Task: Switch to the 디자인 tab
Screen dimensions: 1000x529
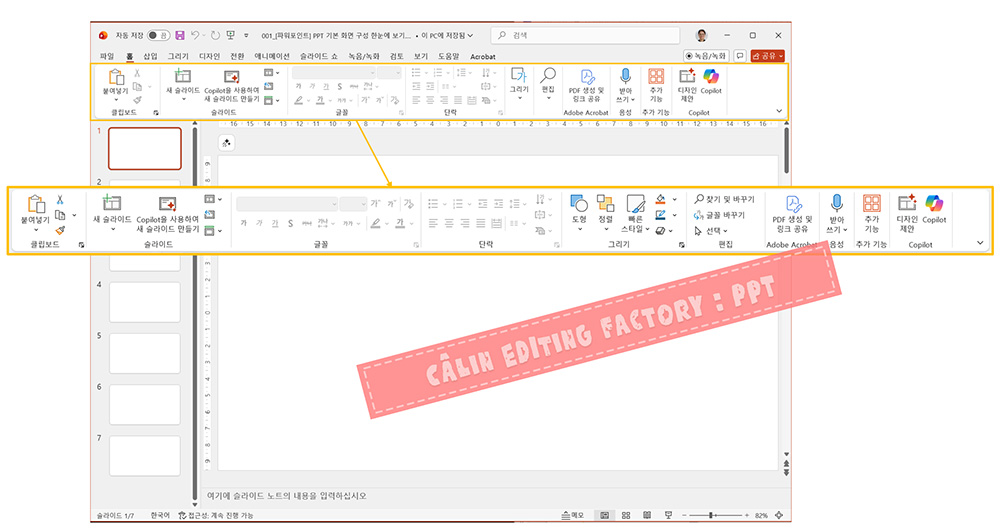Action: [x=209, y=56]
